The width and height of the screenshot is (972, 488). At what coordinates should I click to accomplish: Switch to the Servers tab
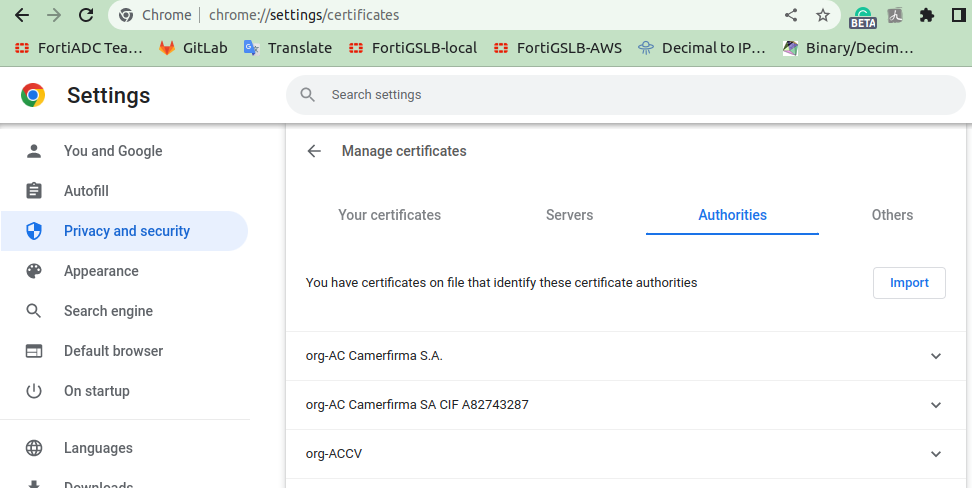click(x=569, y=215)
